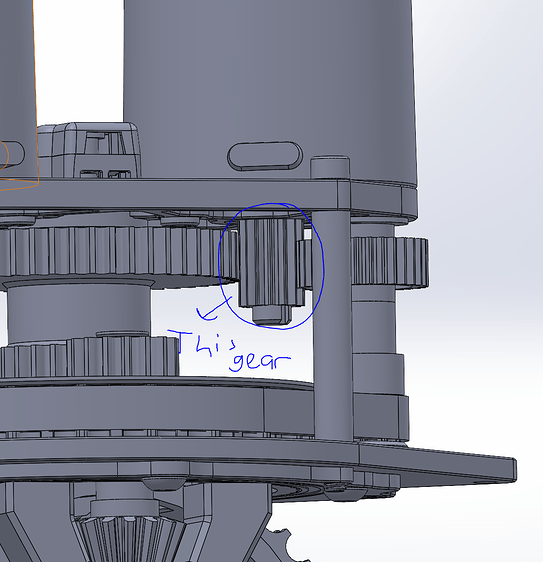This screenshot has height=562, width=543.
Task: Select the shaft stub below the pinion
Action: (x=272, y=315)
